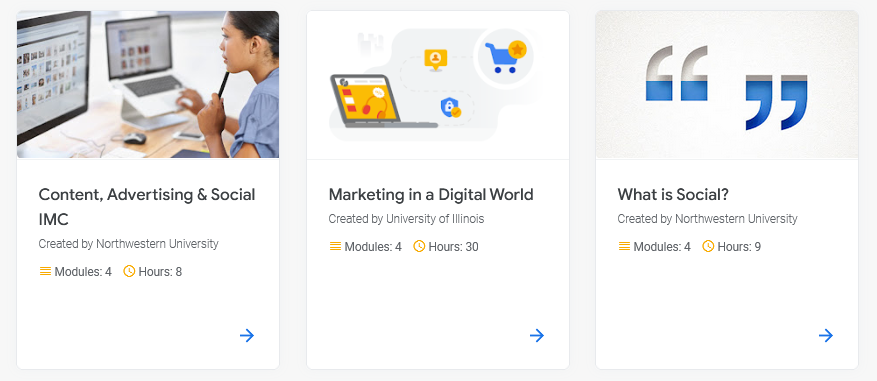Click the modules icon on Marketing in a Digital World
Screen dimensions: 877x381
(335, 246)
